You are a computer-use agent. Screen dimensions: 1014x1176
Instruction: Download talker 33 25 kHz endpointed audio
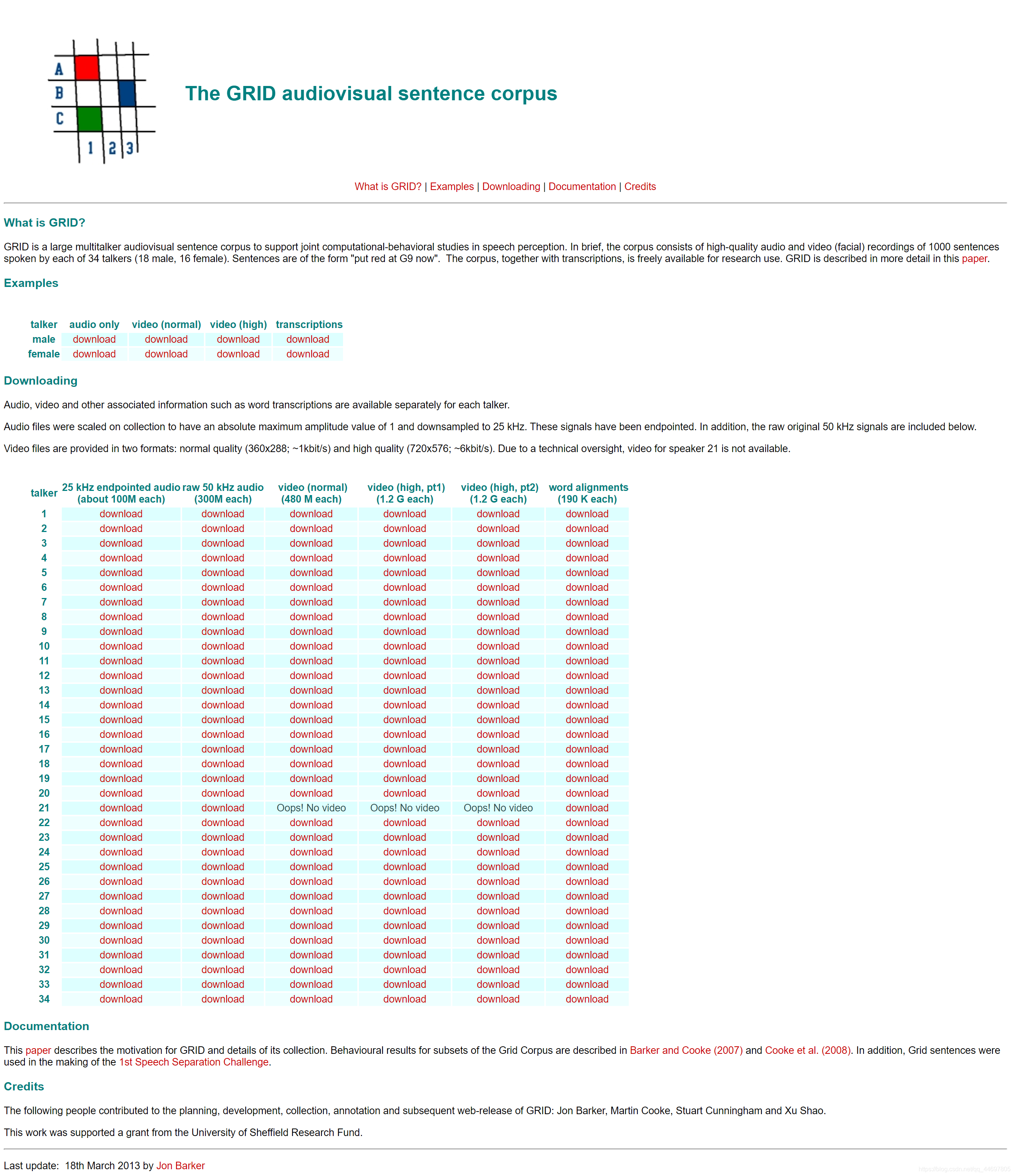[121, 985]
